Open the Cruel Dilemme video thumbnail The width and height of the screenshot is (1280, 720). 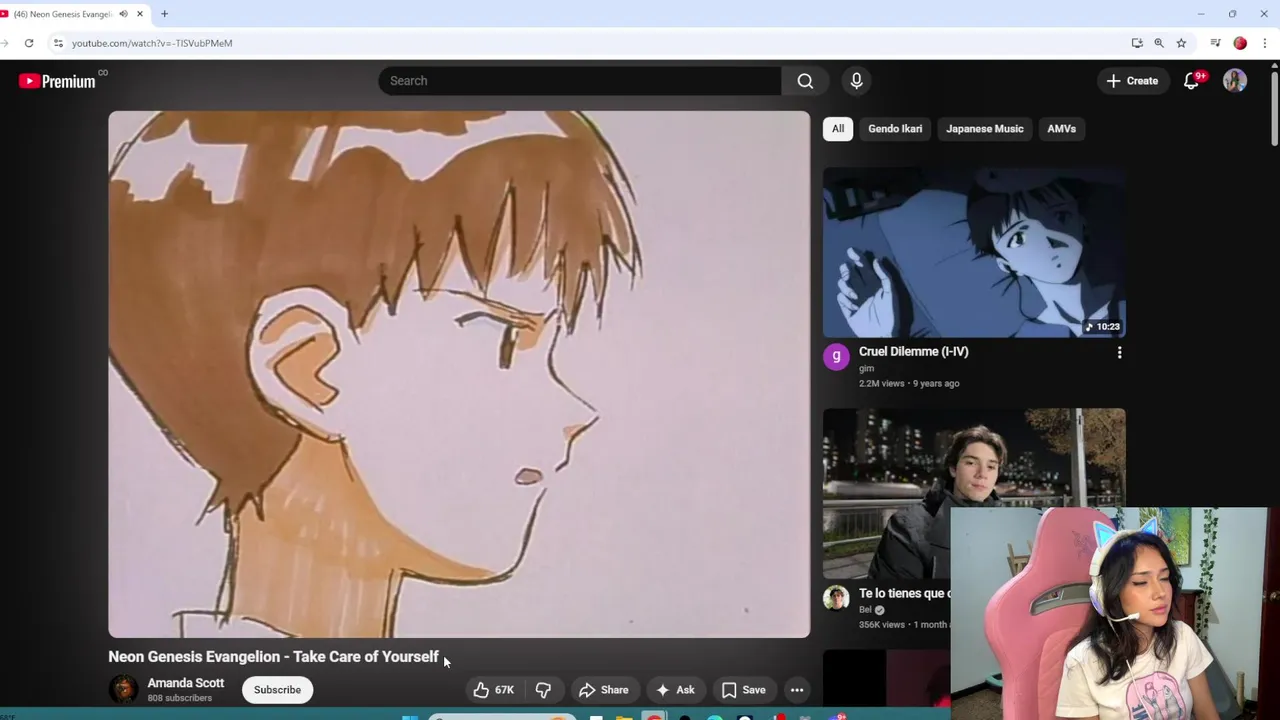click(974, 252)
